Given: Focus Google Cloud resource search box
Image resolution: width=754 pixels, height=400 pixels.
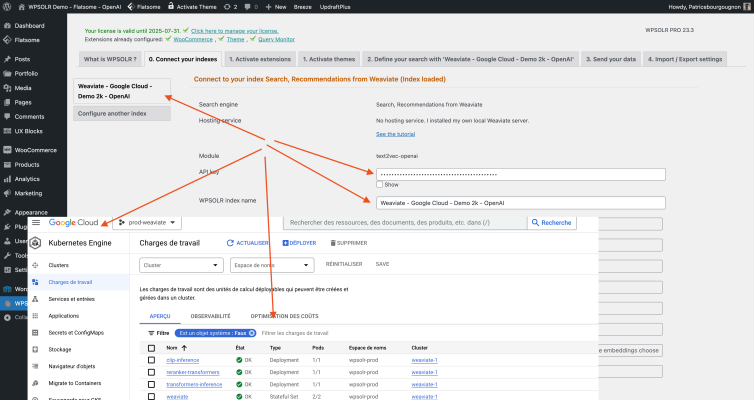Looking at the screenshot, I should click(405, 223).
